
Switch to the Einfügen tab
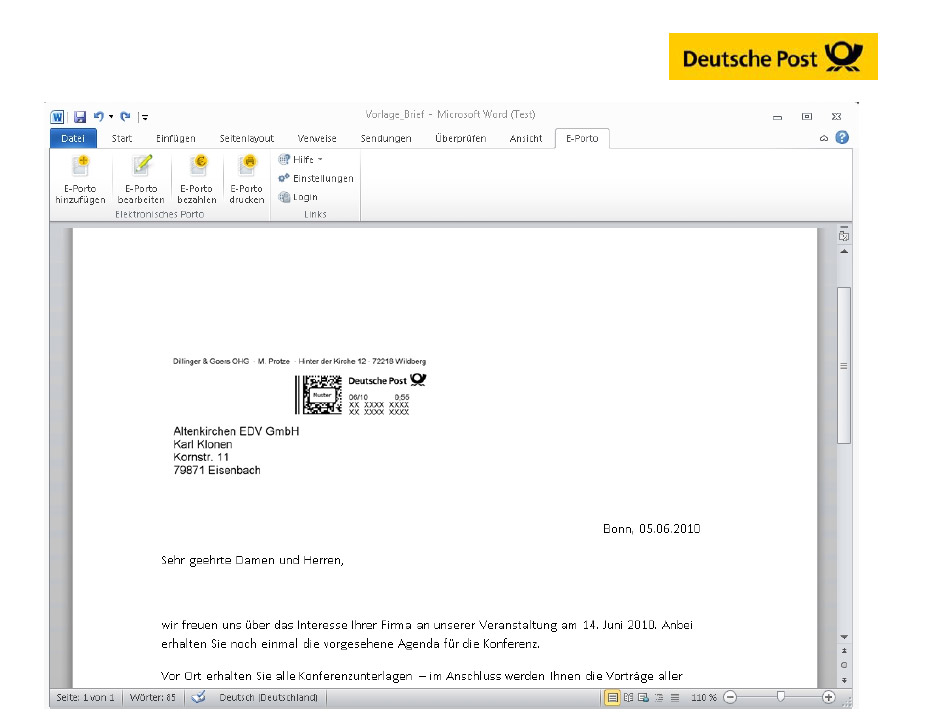pyautogui.click(x=175, y=138)
